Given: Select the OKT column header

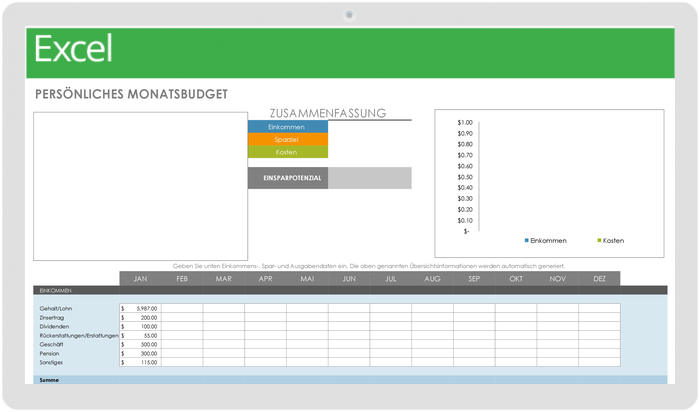Looking at the screenshot, I should click(x=516, y=279).
